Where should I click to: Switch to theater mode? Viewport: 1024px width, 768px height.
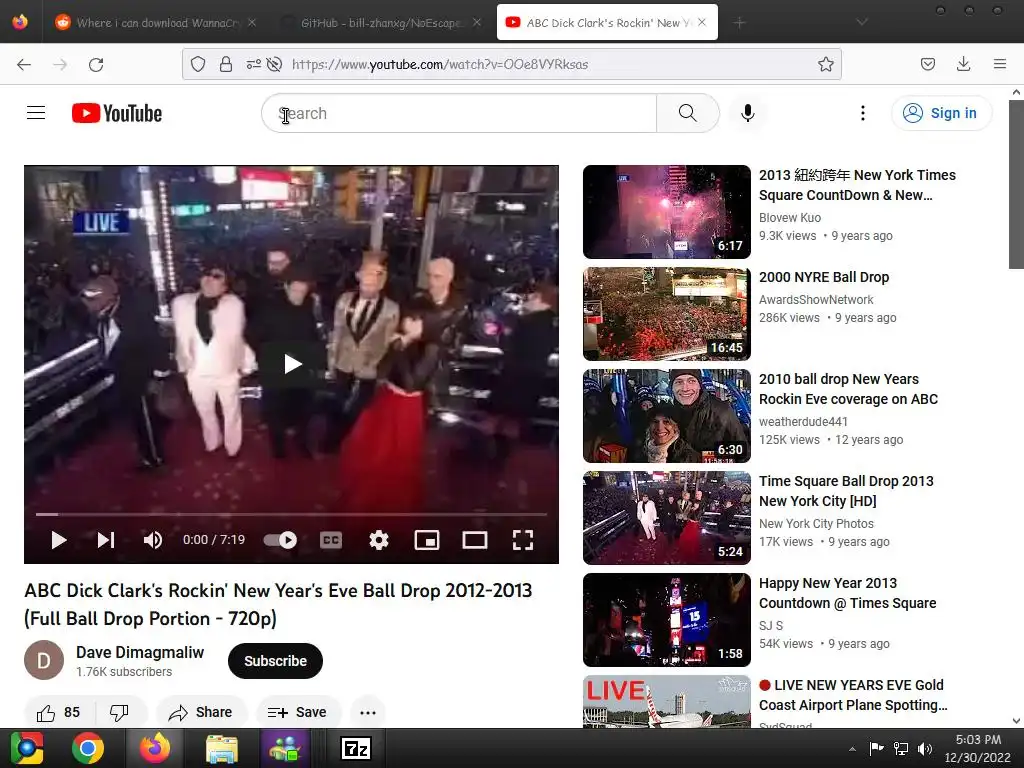(475, 540)
